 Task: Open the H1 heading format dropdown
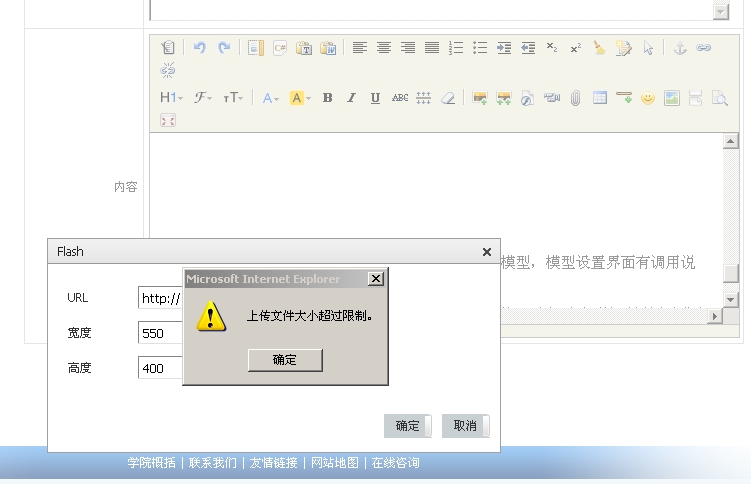[x=171, y=98]
